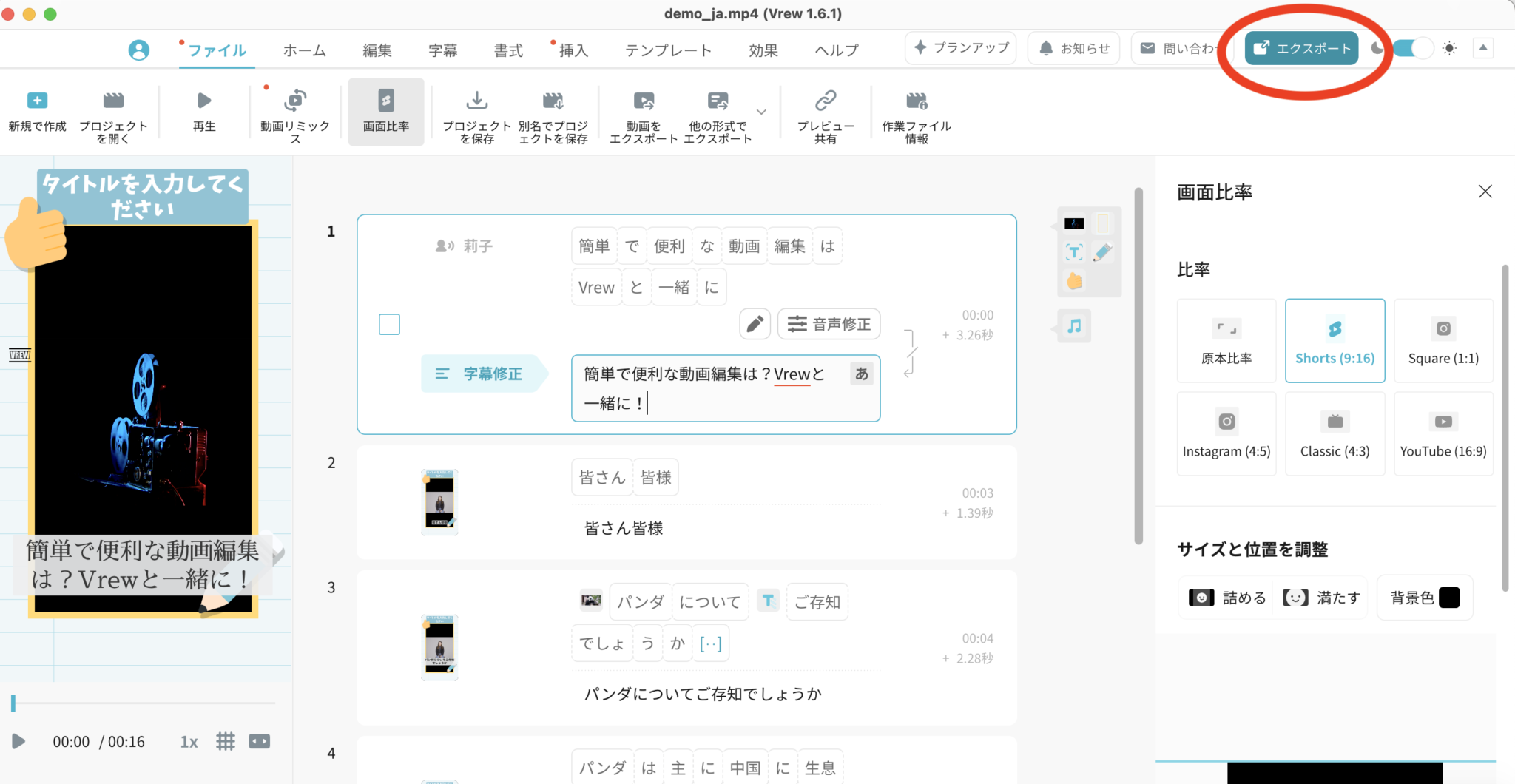Open お知らせ notifications
This screenshot has height=784, width=1515.
(x=1073, y=48)
